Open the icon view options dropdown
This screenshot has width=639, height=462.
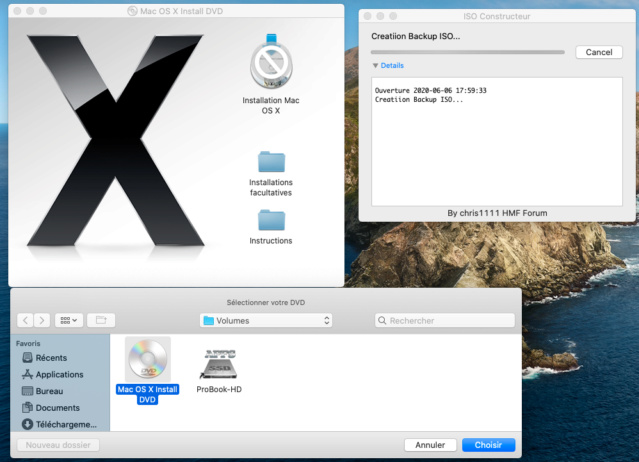(69, 321)
